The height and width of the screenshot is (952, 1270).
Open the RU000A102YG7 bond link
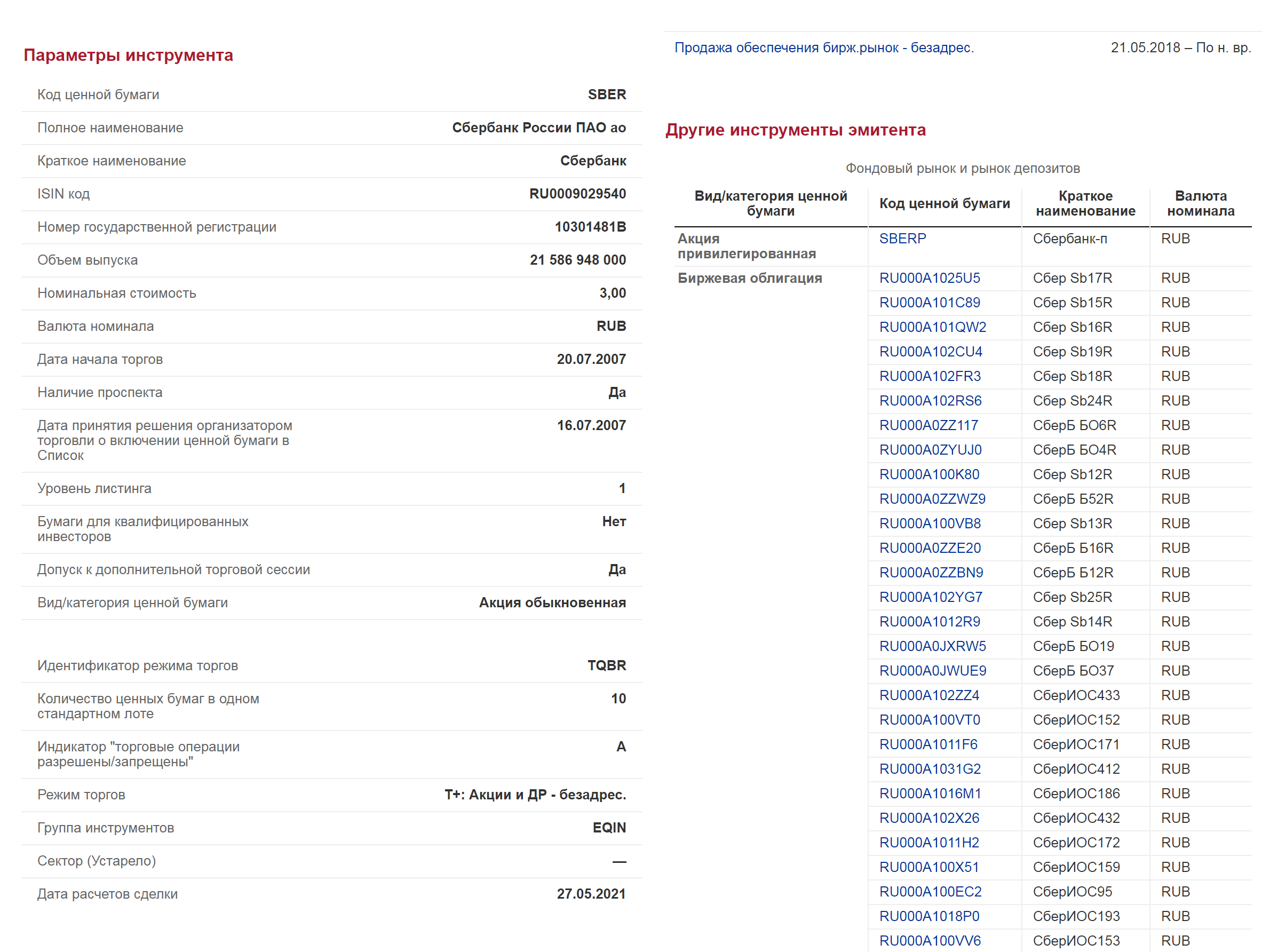point(930,597)
